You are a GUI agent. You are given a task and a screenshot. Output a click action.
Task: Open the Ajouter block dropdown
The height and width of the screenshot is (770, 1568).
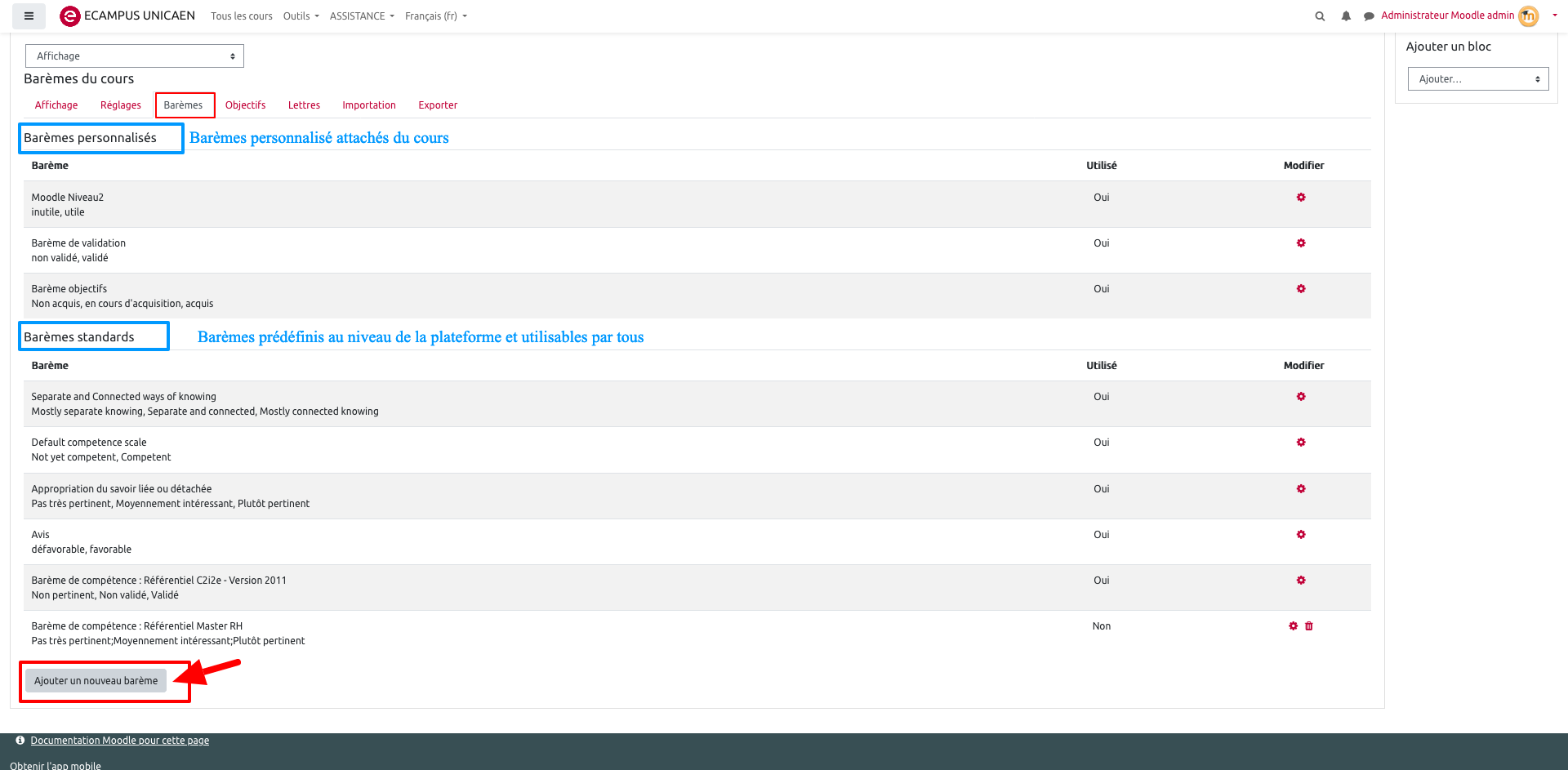point(1478,79)
